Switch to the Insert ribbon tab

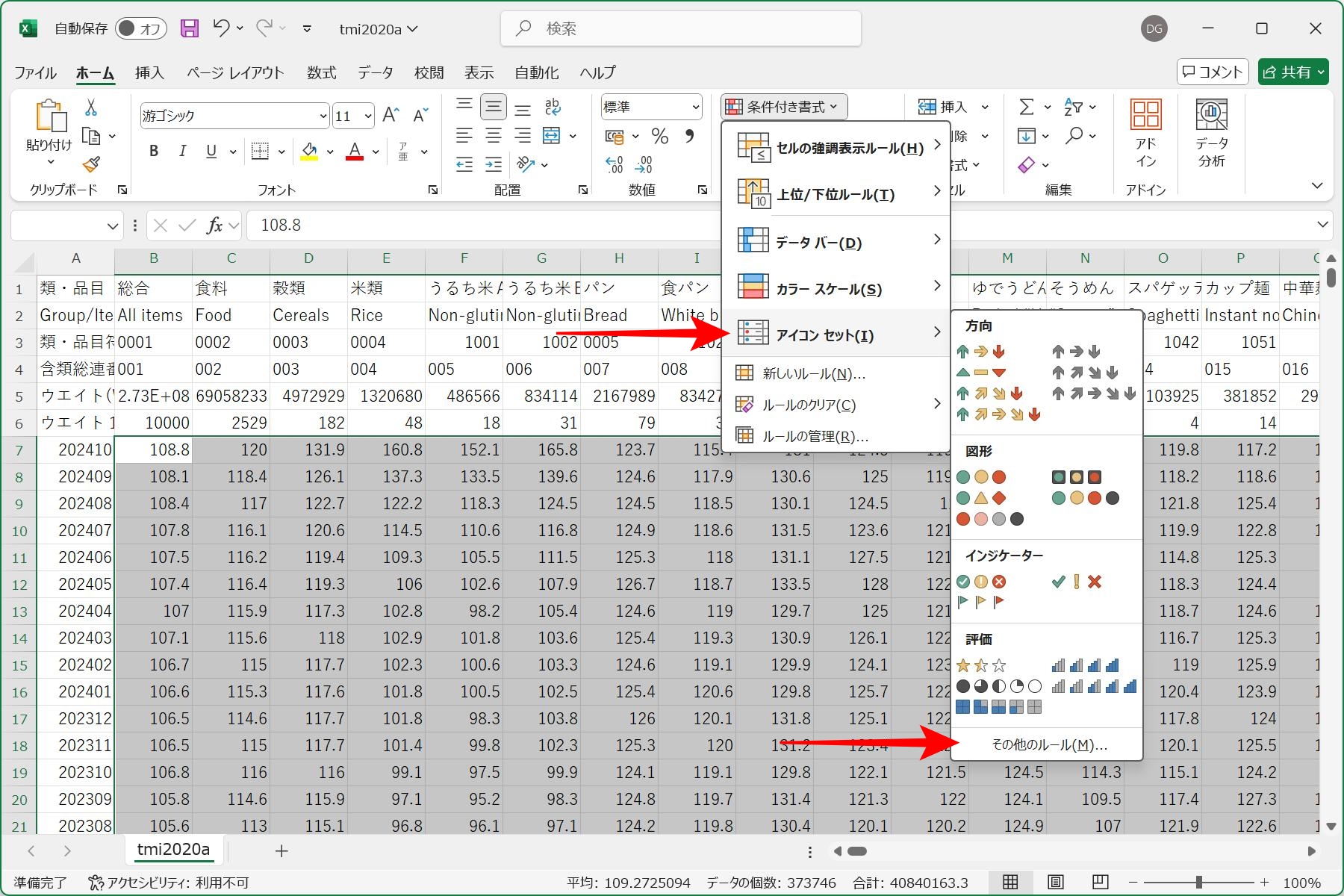(x=149, y=72)
